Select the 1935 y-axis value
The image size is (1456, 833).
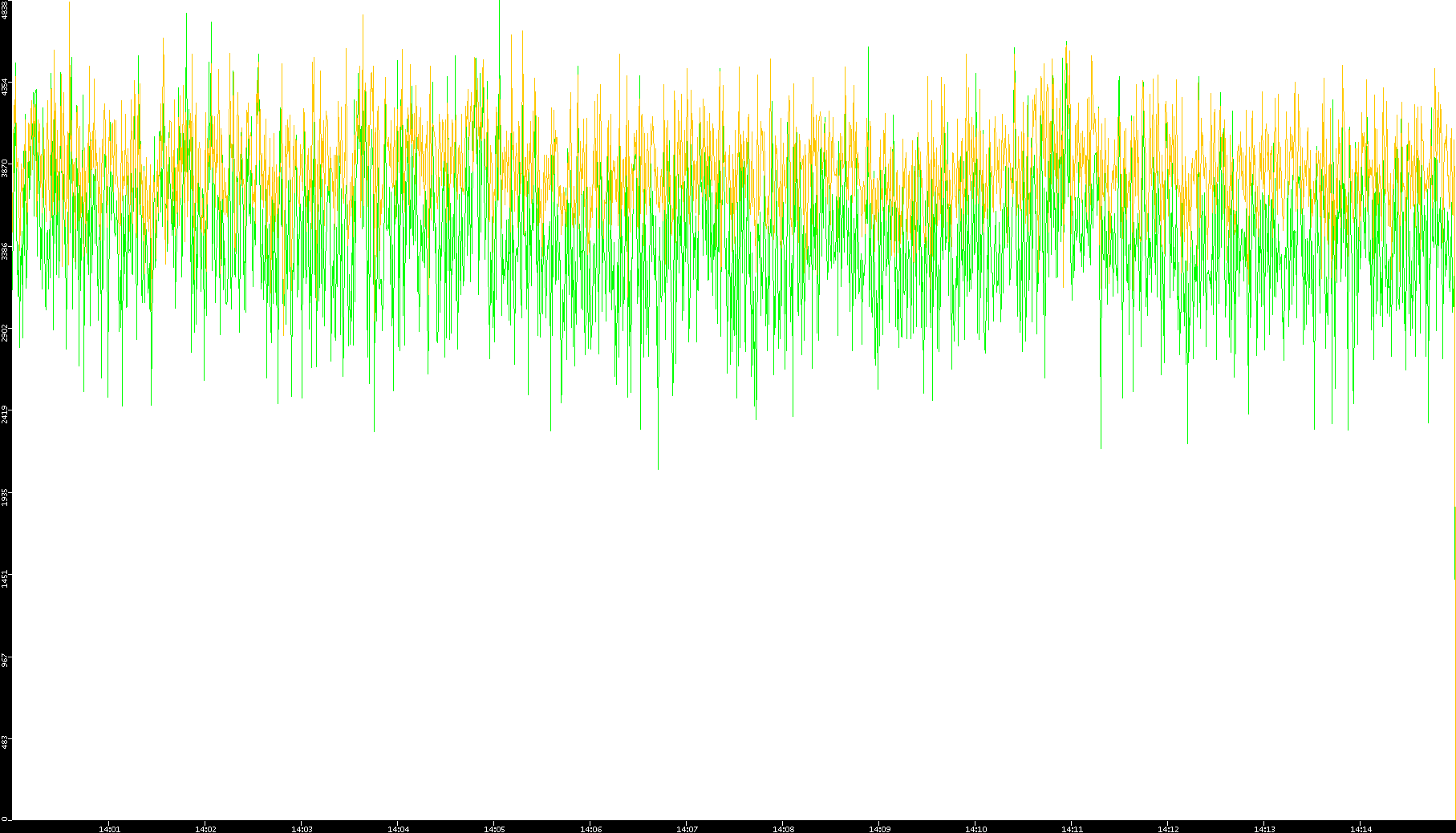(5, 497)
